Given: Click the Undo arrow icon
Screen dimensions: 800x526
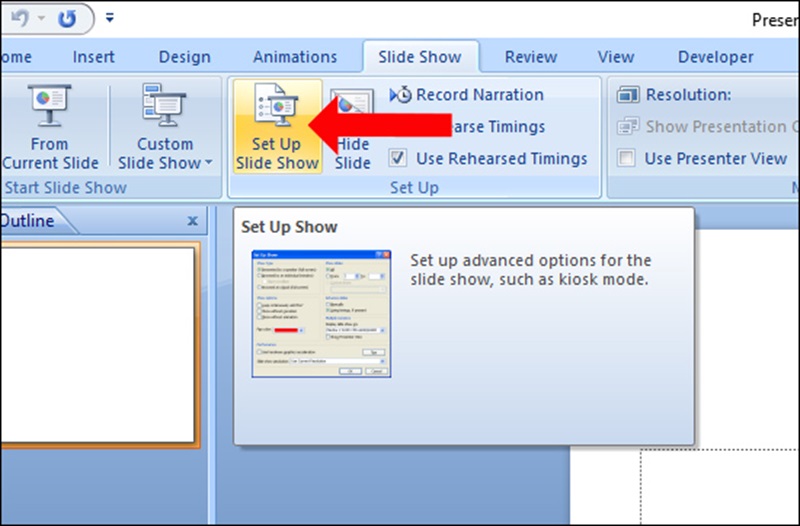Looking at the screenshot, I should tap(20, 18).
